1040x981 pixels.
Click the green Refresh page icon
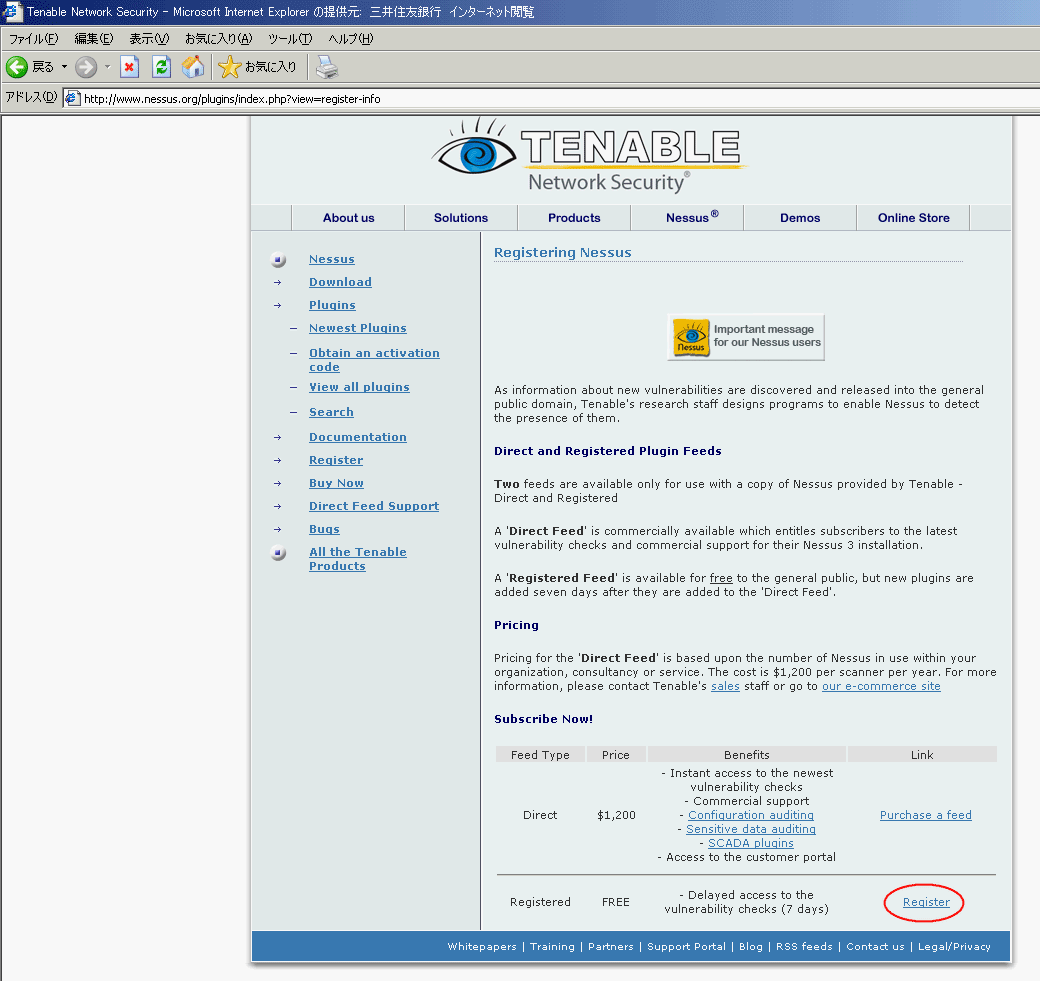[161, 66]
